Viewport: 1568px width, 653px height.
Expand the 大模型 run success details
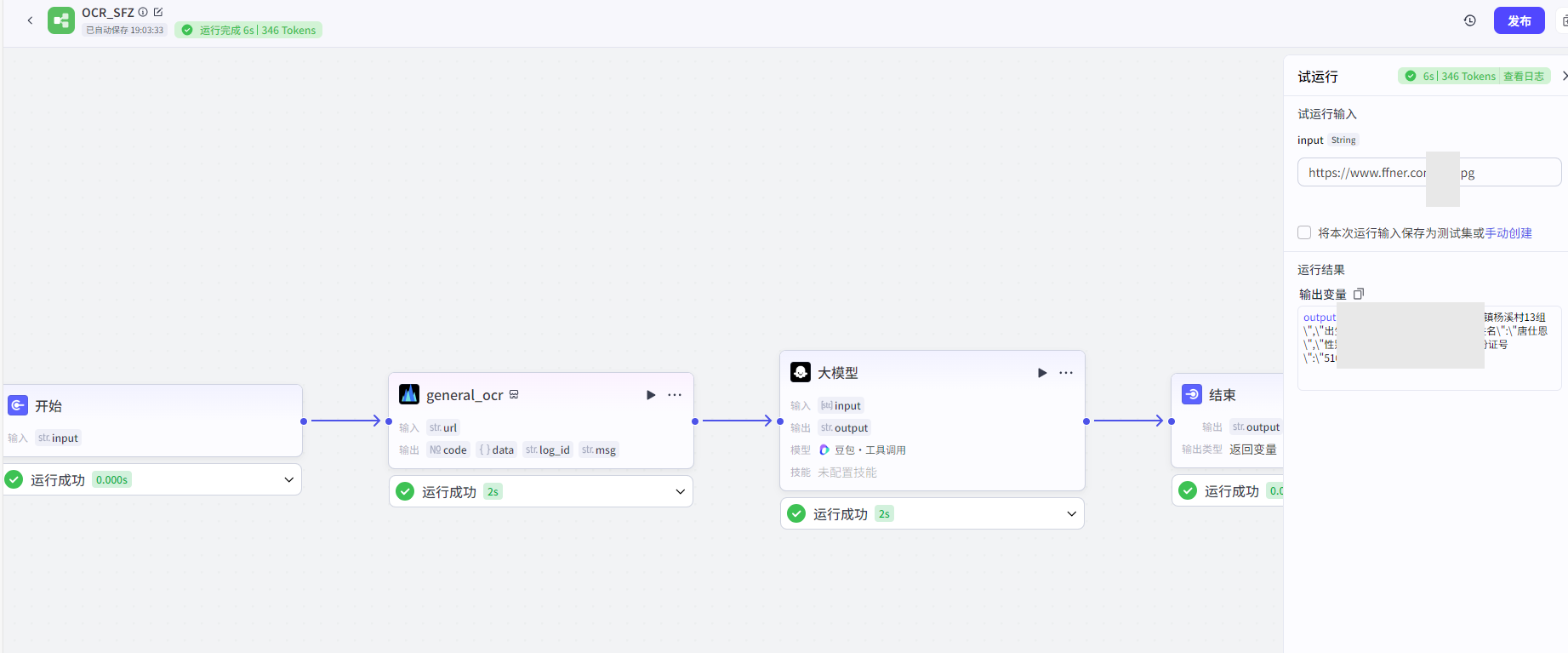[x=1072, y=513]
